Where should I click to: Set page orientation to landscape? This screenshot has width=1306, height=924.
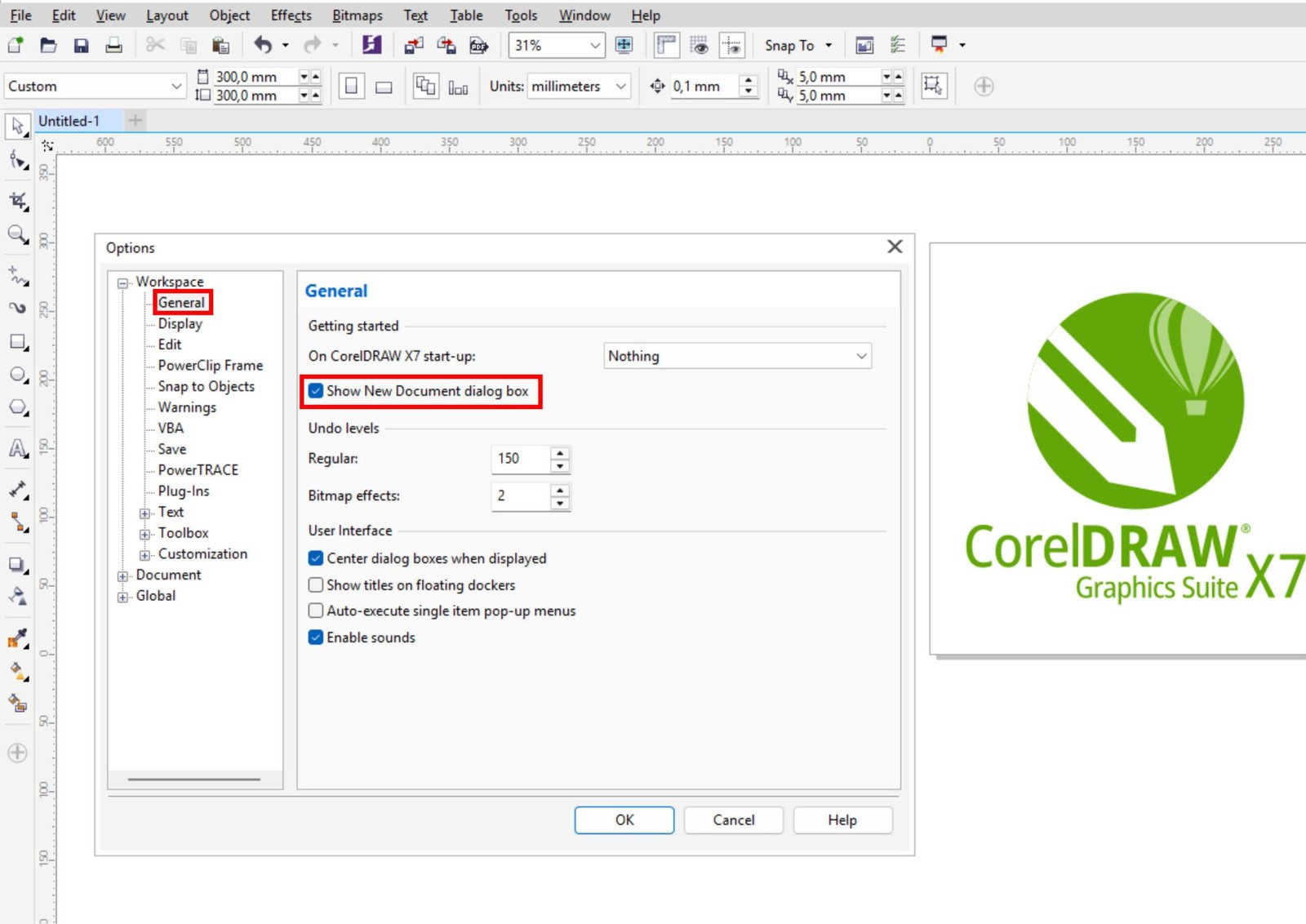pyautogui.click(x=383, y=86)
